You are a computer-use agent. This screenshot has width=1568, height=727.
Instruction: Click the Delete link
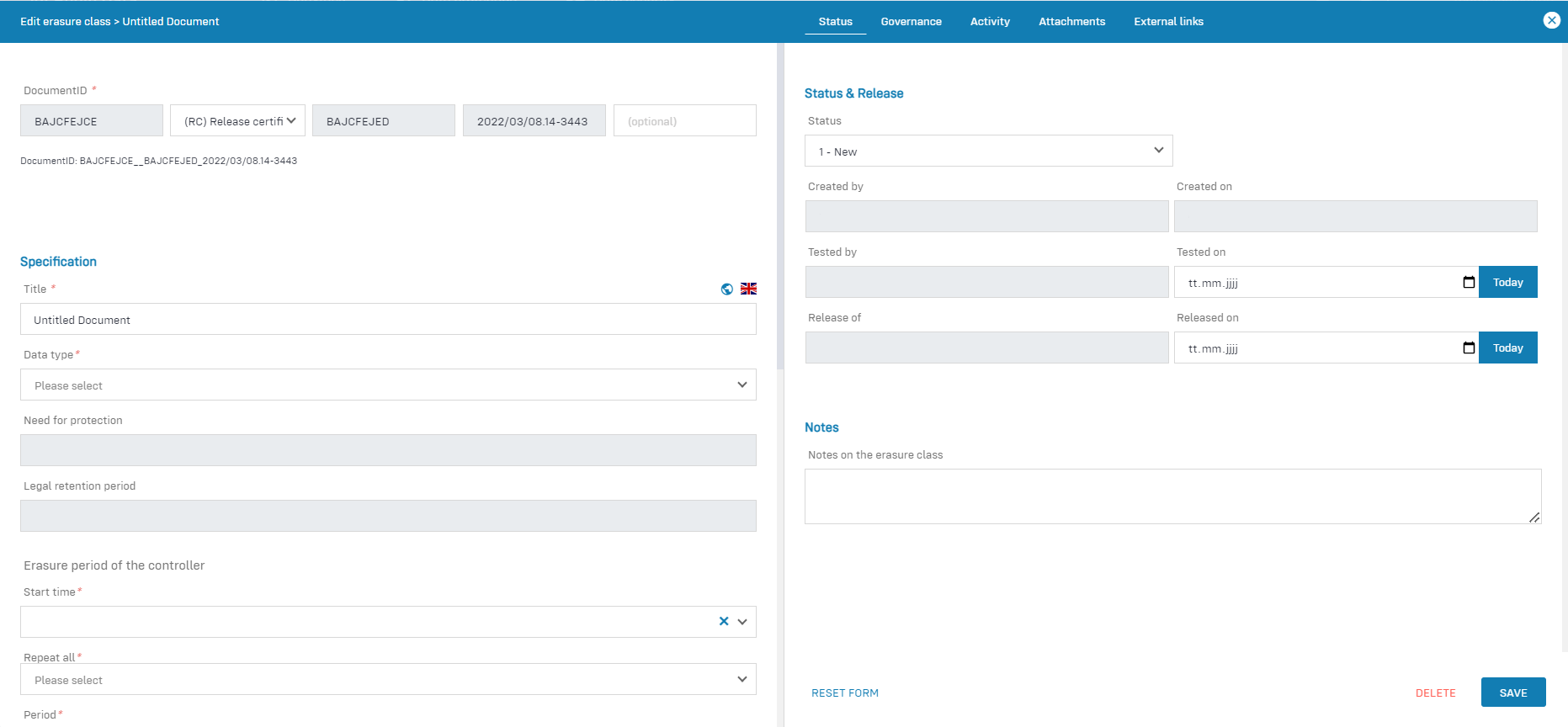1435,693
